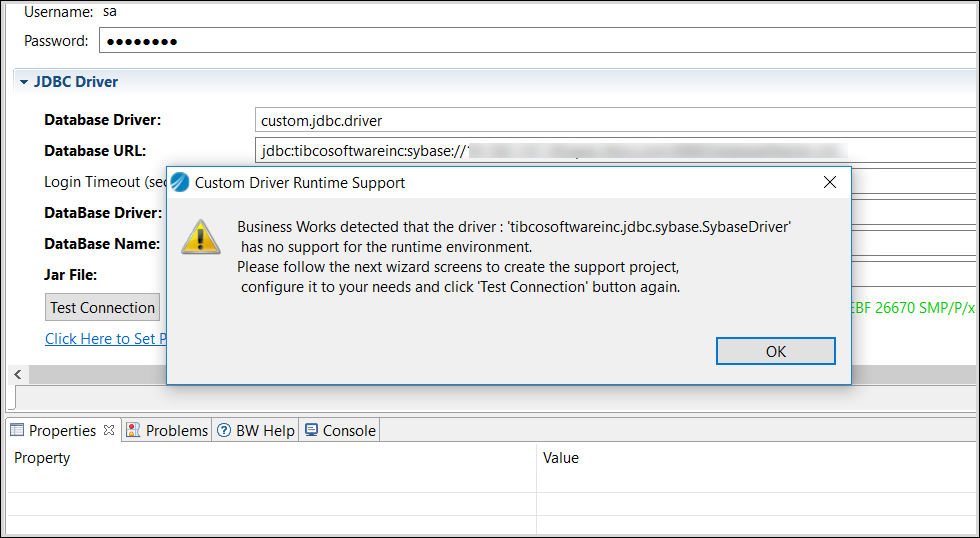Screen dimensions: 980x538
Task: Click the yellow warning icon in dialog
Action: tap(200, 237)
